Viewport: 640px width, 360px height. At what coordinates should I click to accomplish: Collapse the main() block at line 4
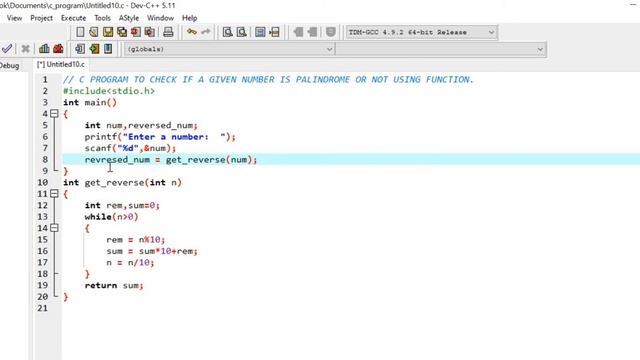point(54,114)
